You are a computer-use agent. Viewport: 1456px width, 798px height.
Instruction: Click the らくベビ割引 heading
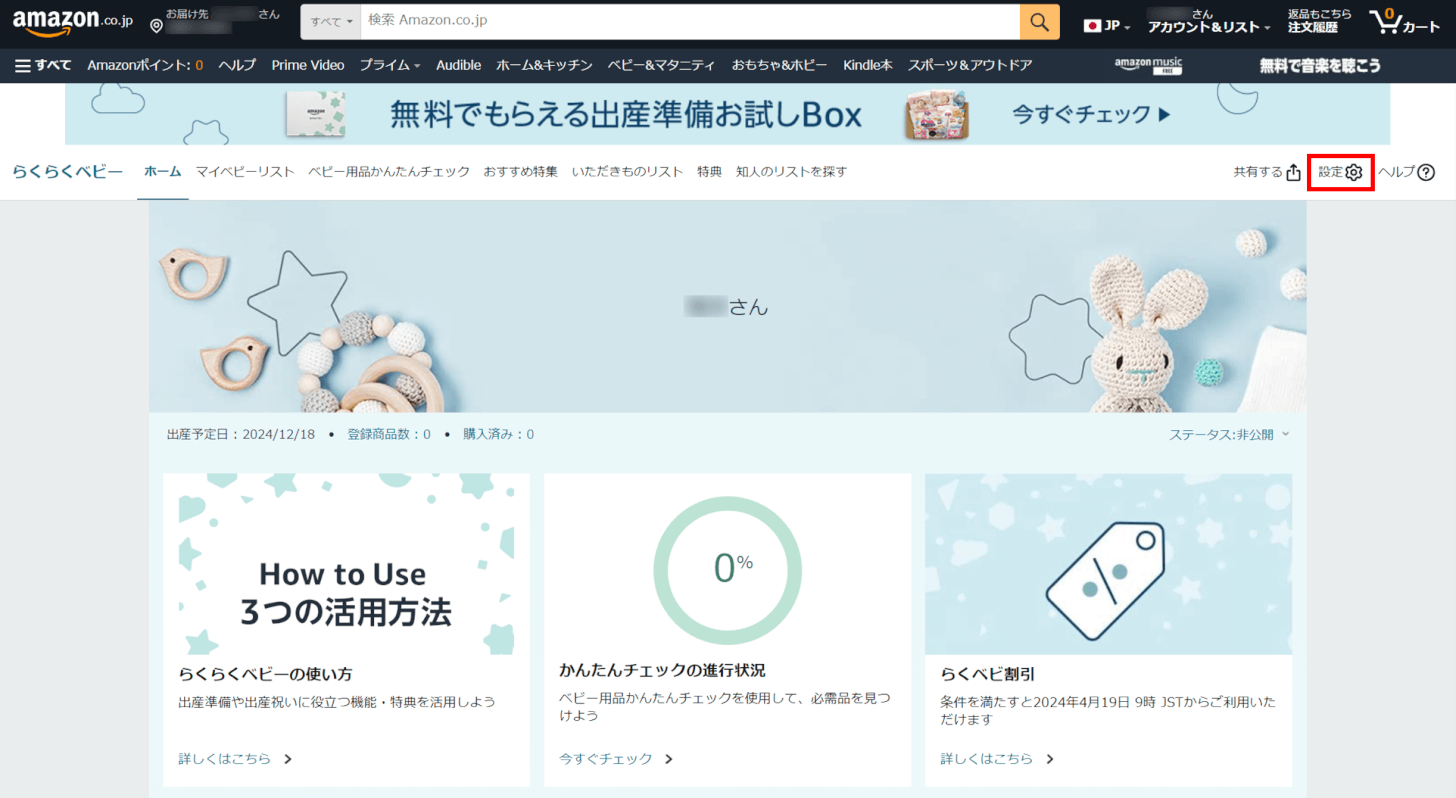987,674
